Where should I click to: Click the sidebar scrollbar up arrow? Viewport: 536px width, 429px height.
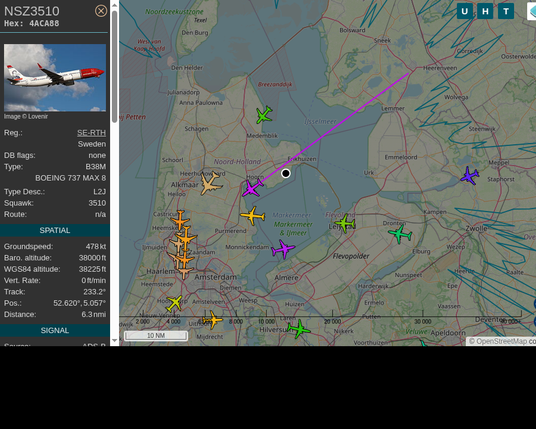[x=115, y=5]
